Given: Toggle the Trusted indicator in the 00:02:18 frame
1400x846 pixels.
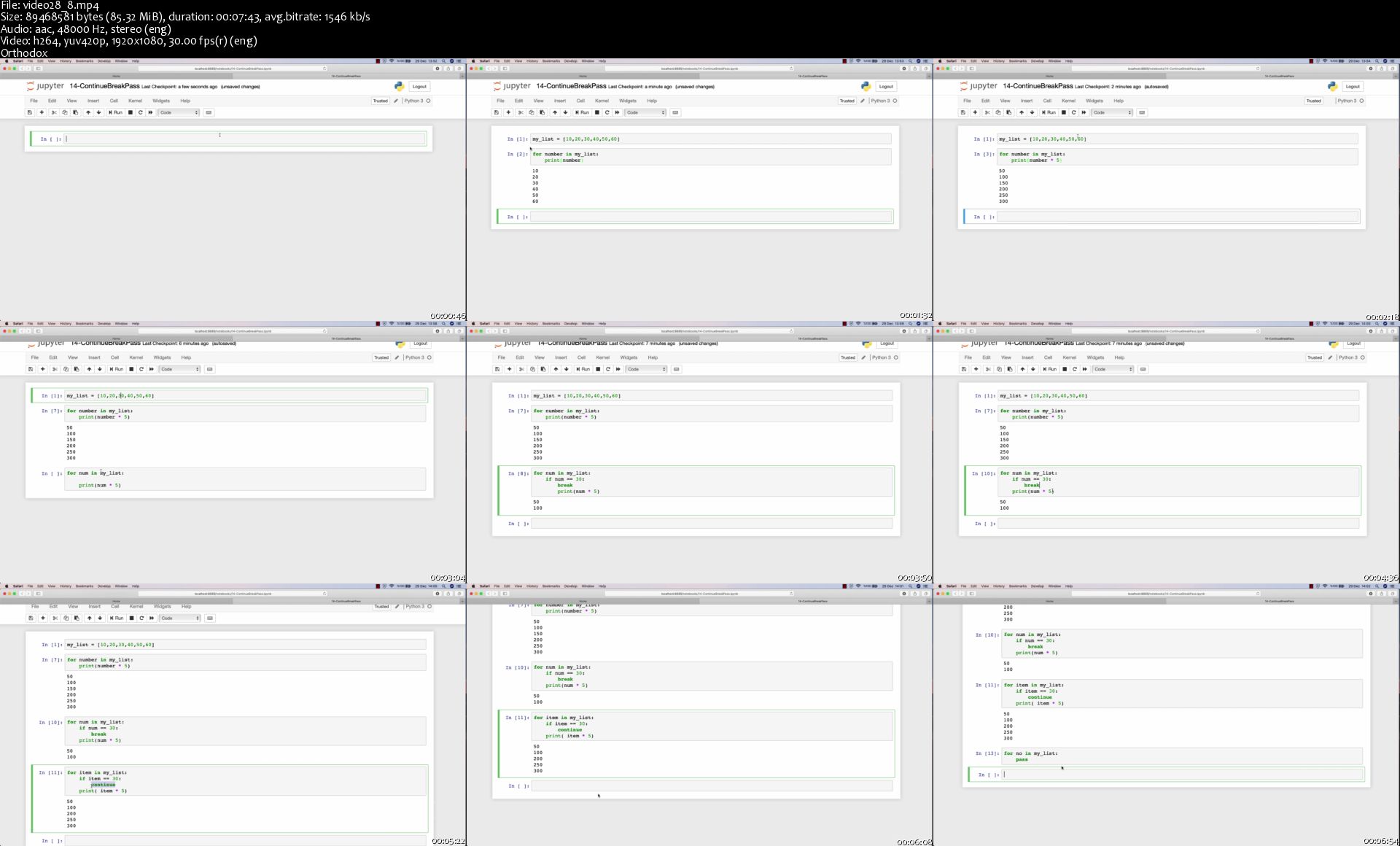Looking at the screenshot, I should point(1313,101).
